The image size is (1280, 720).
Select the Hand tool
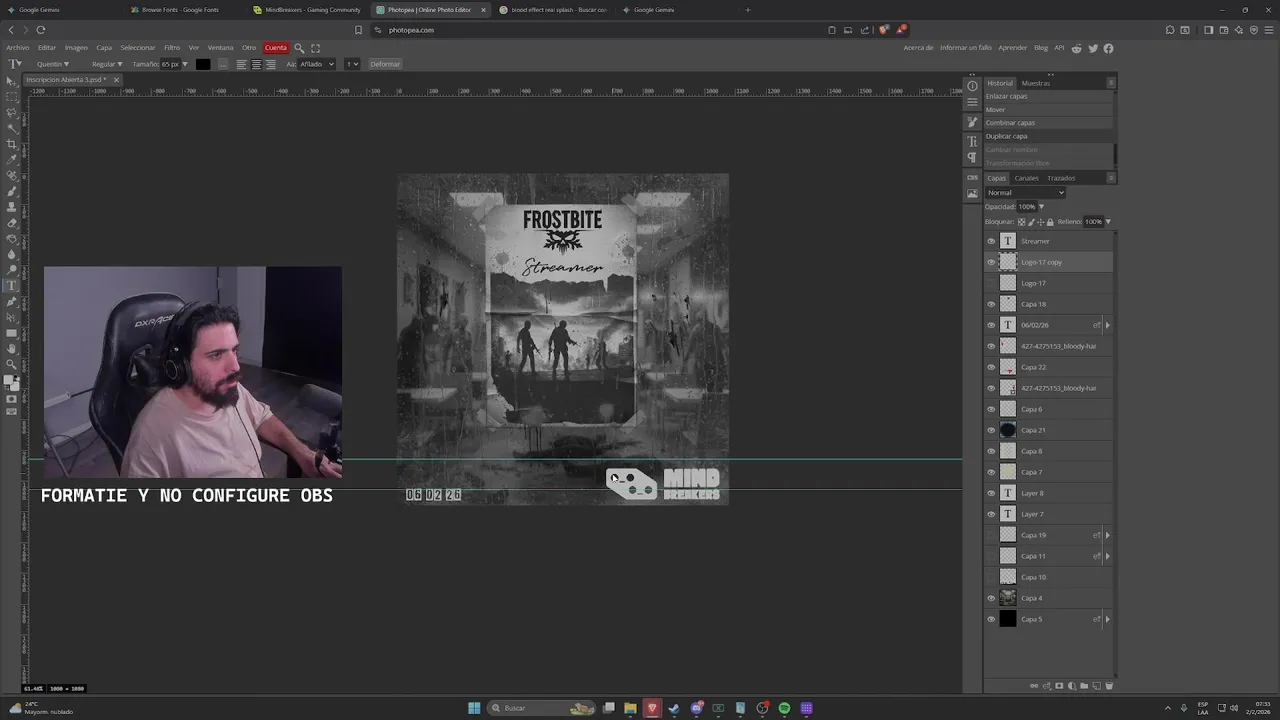tap(12, 348)
